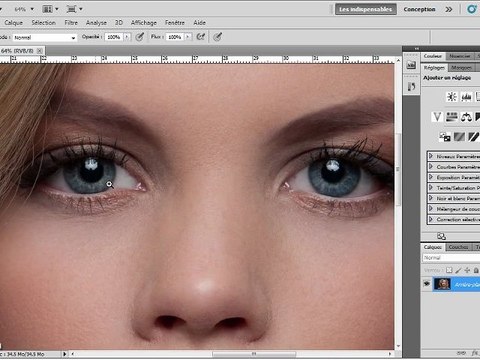Add a Vibrance adjustment (V triangle icon)
The height and width of the screenshot is (360, 480).
tap(437, 117)
